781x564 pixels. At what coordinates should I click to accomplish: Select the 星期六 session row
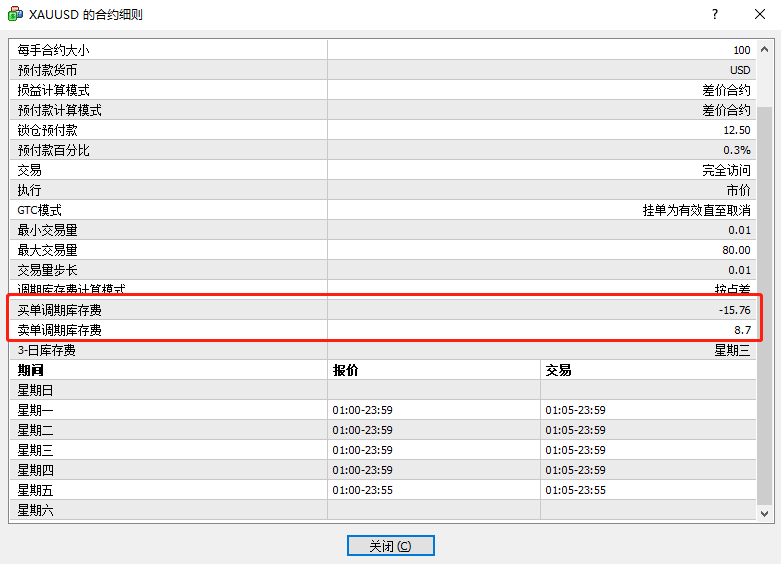tap(383, 510)
